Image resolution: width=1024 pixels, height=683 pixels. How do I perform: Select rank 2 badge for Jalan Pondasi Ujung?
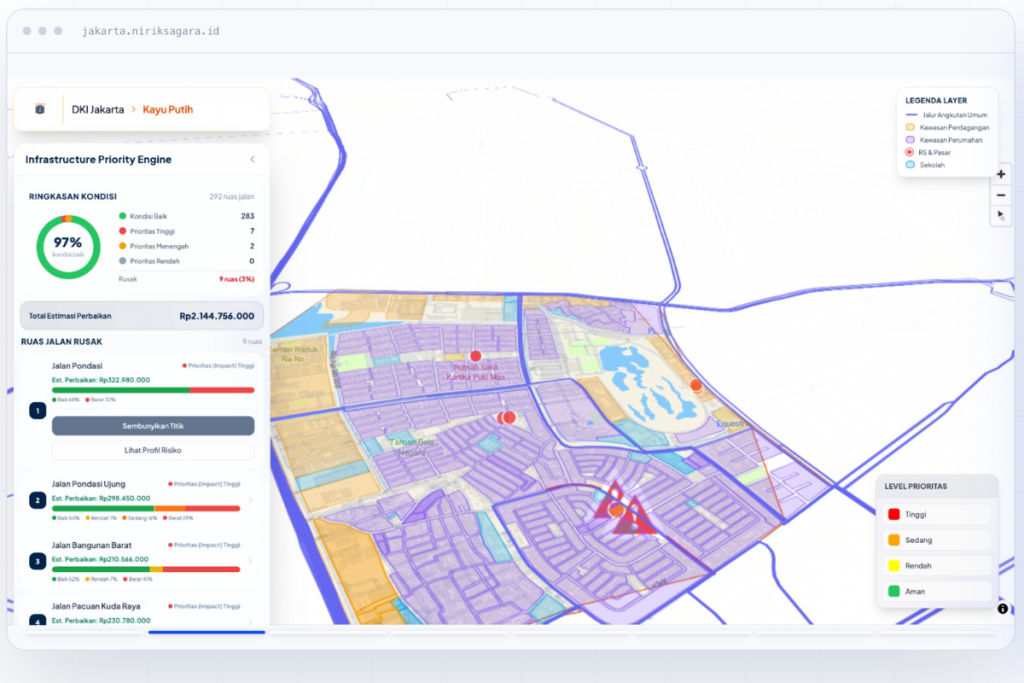[37, 500]
